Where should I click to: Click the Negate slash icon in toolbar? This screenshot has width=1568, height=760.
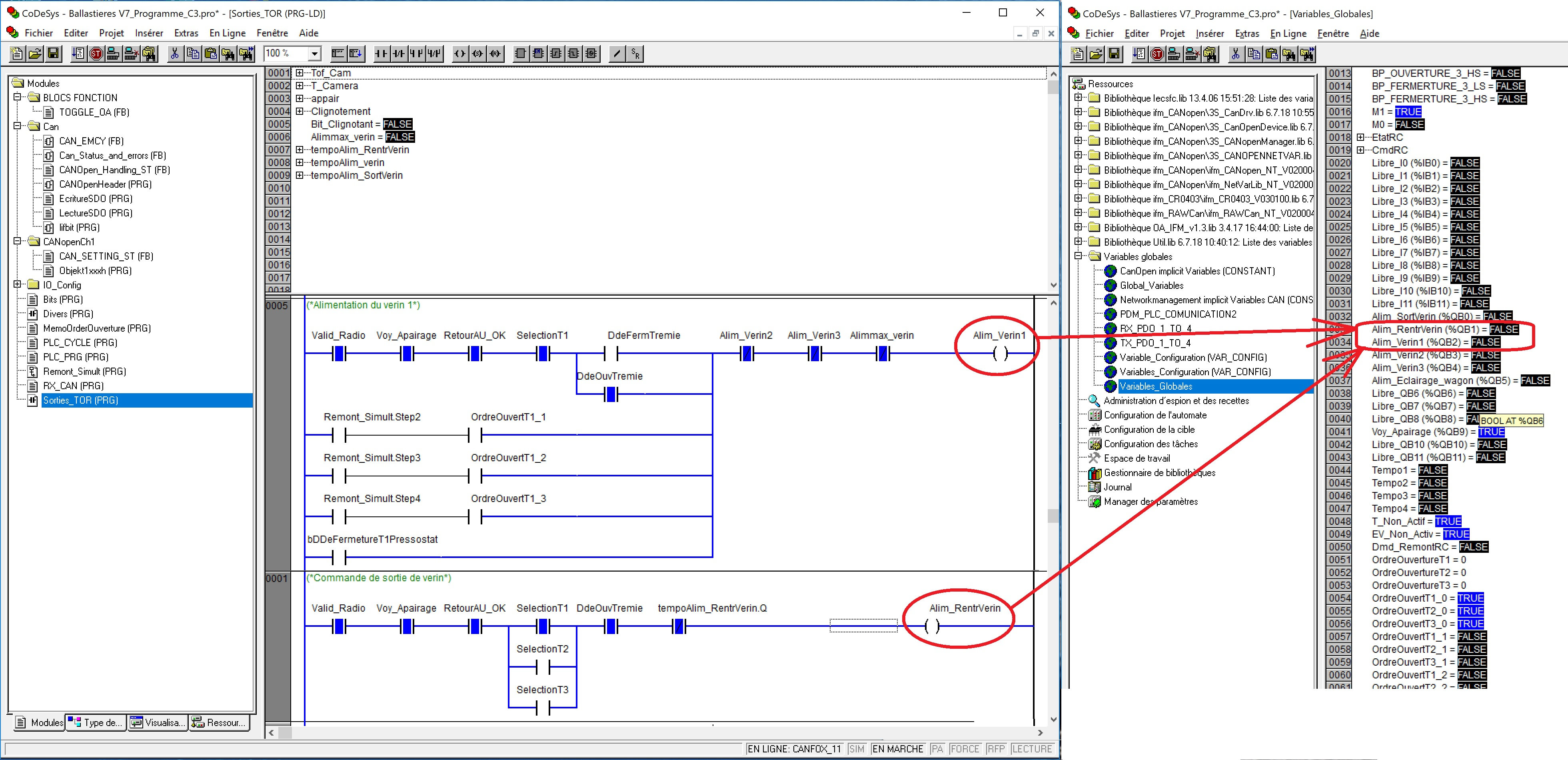(617, 54)
